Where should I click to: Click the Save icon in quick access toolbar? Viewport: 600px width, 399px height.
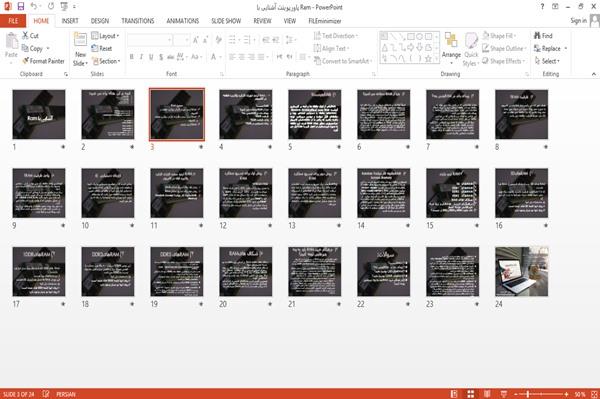[x=20, y=7]
